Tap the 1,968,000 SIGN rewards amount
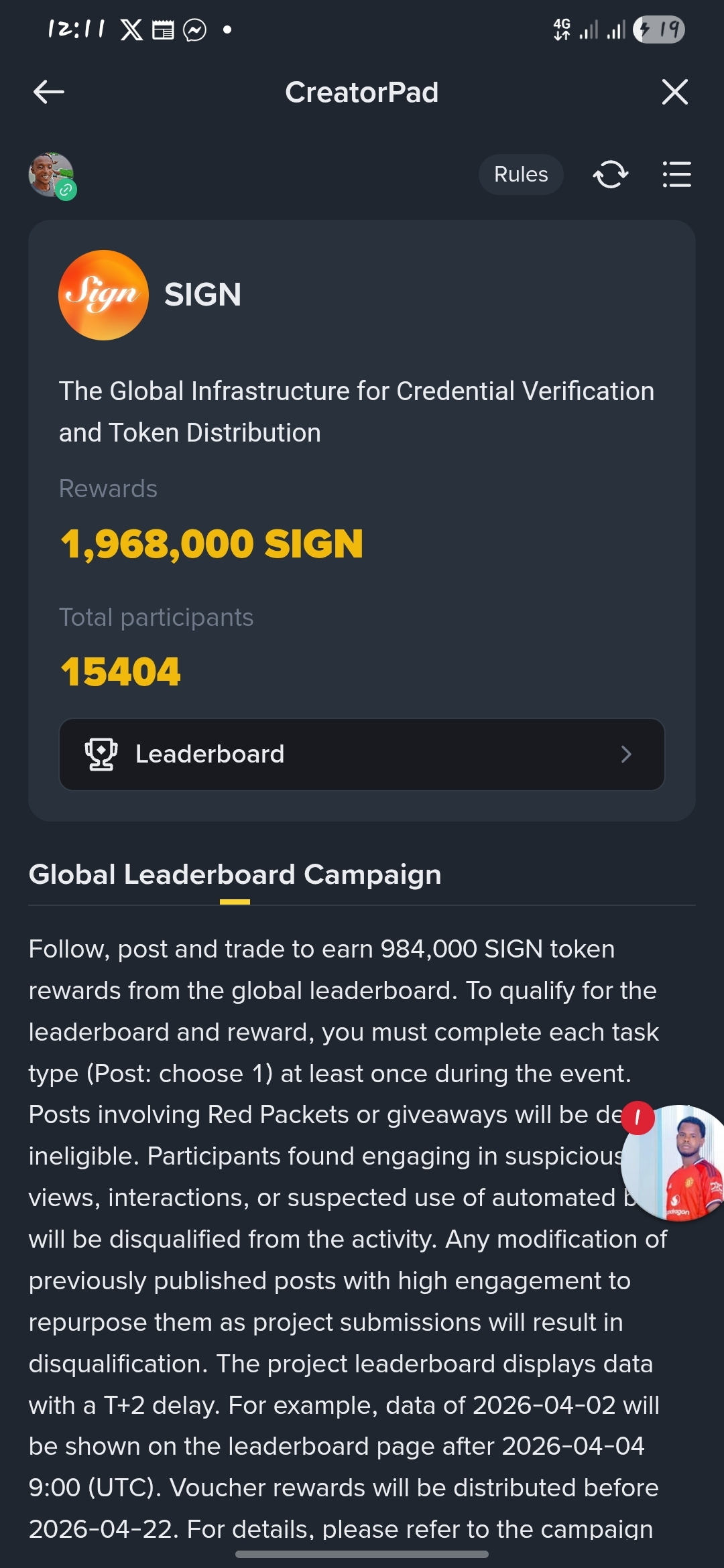The height and width of the screenshot is (1568, 724). [212, 543]
